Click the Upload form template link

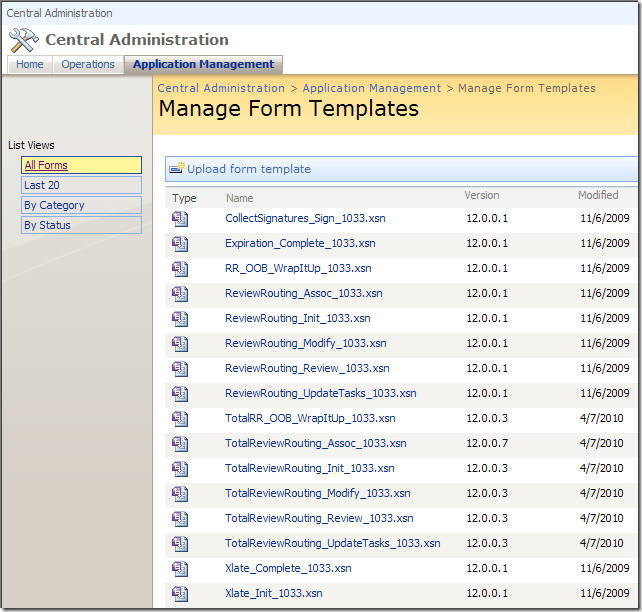coord(249,169)
